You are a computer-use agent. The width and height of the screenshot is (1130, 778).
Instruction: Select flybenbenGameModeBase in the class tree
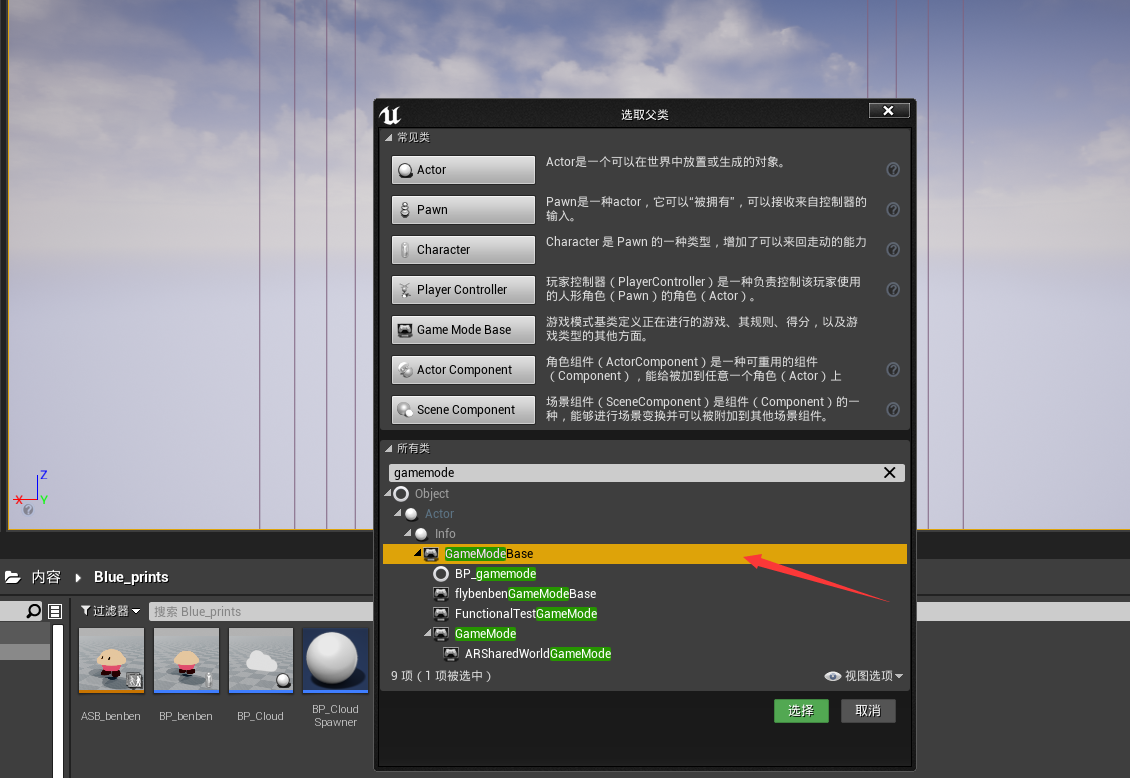pyautogui.click(x=645, y=594)
